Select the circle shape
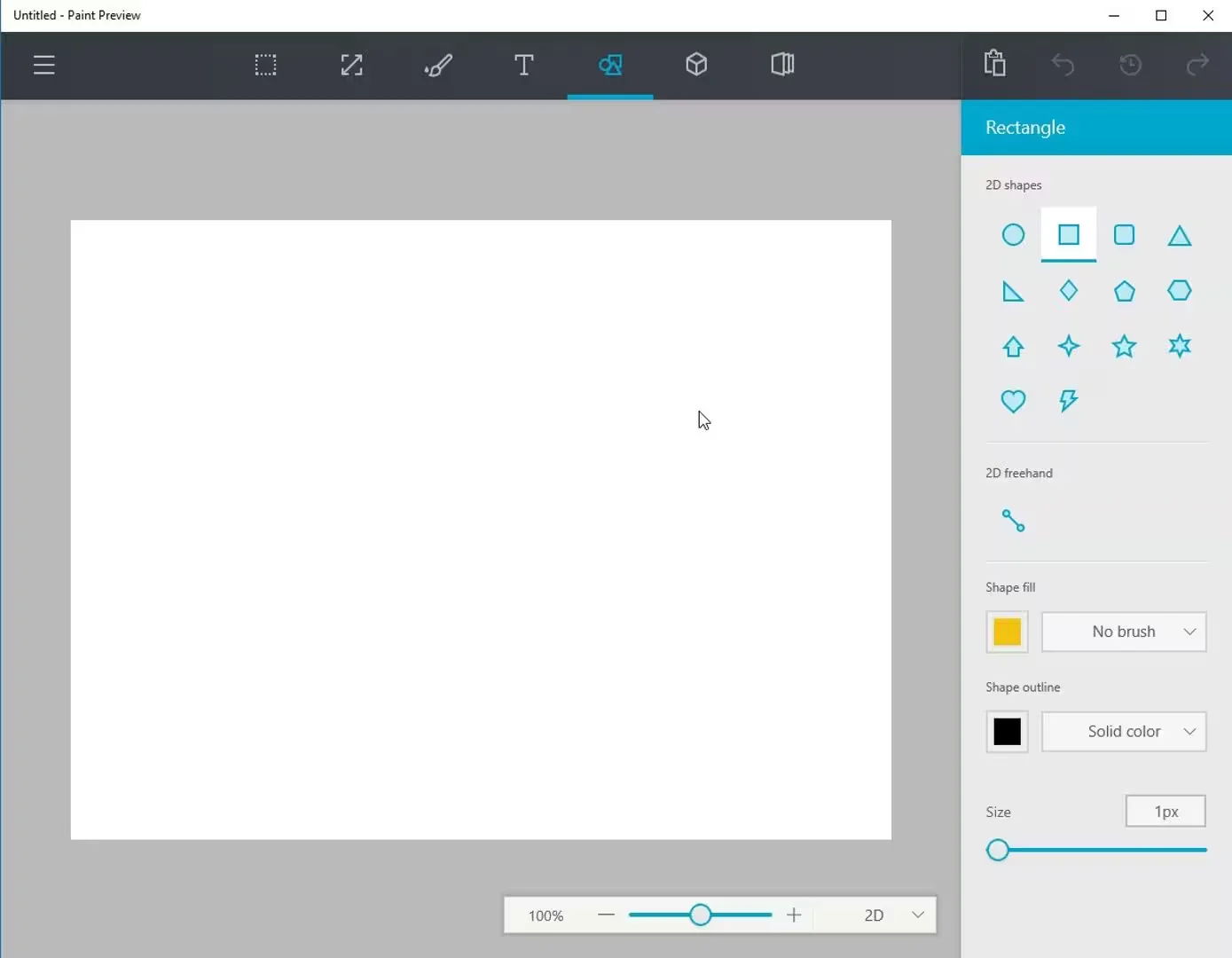 click(1013, 235)
